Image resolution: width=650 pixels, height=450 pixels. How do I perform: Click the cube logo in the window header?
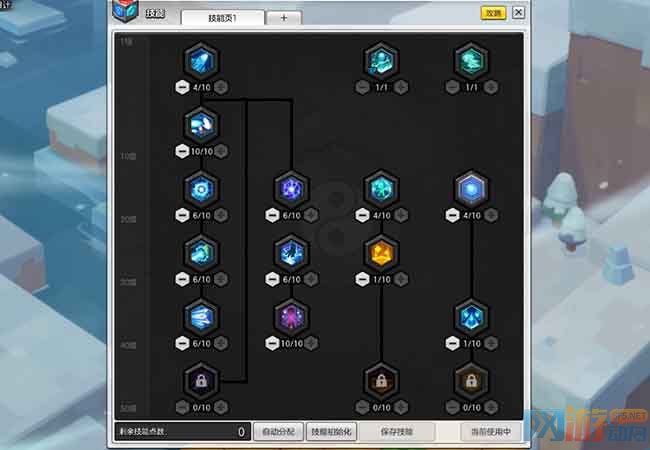125,11
